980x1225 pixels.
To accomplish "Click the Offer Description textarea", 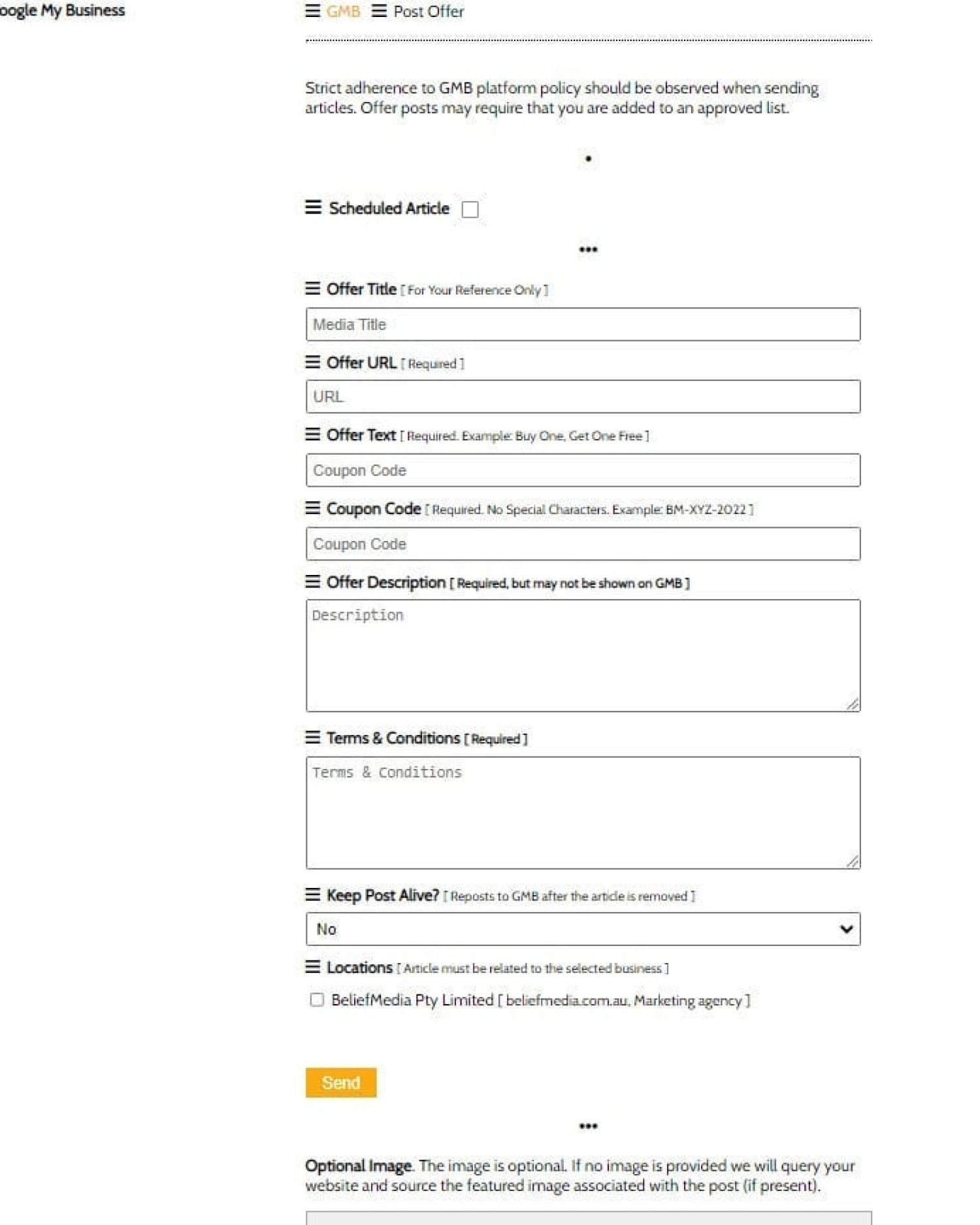I will coord(583,655).
